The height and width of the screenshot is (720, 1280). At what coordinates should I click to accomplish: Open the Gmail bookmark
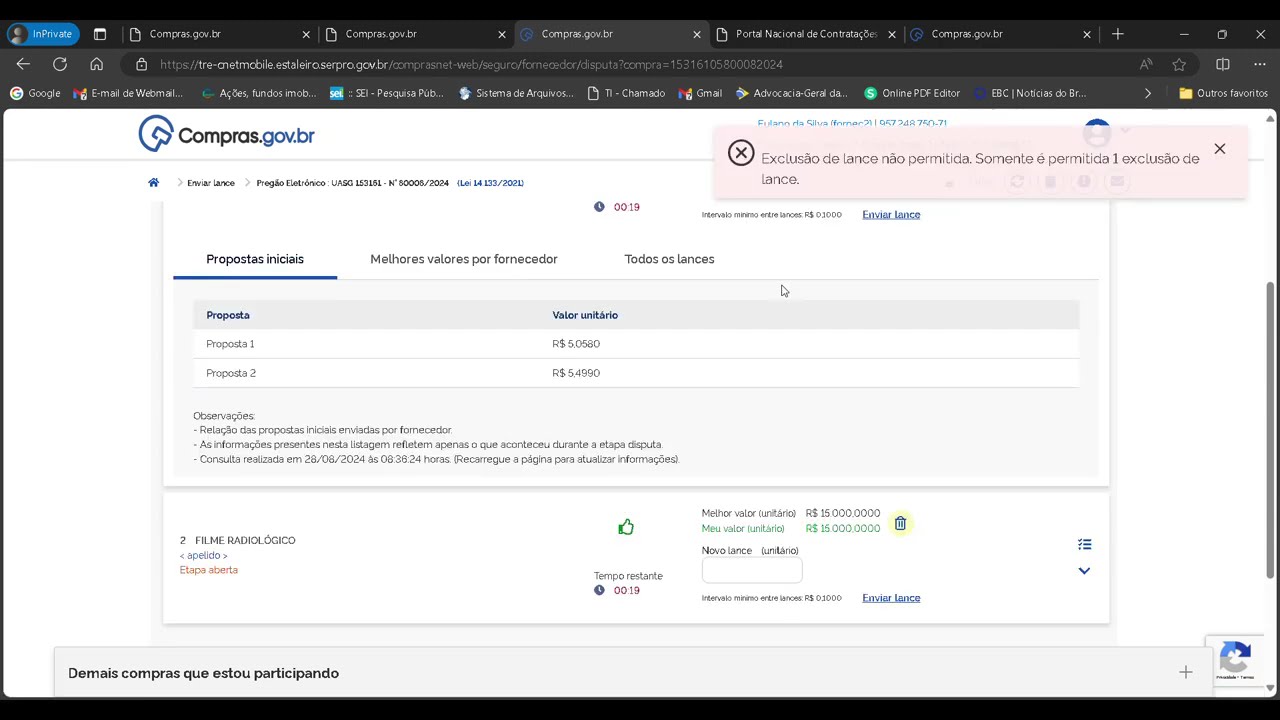coord(700,93)
